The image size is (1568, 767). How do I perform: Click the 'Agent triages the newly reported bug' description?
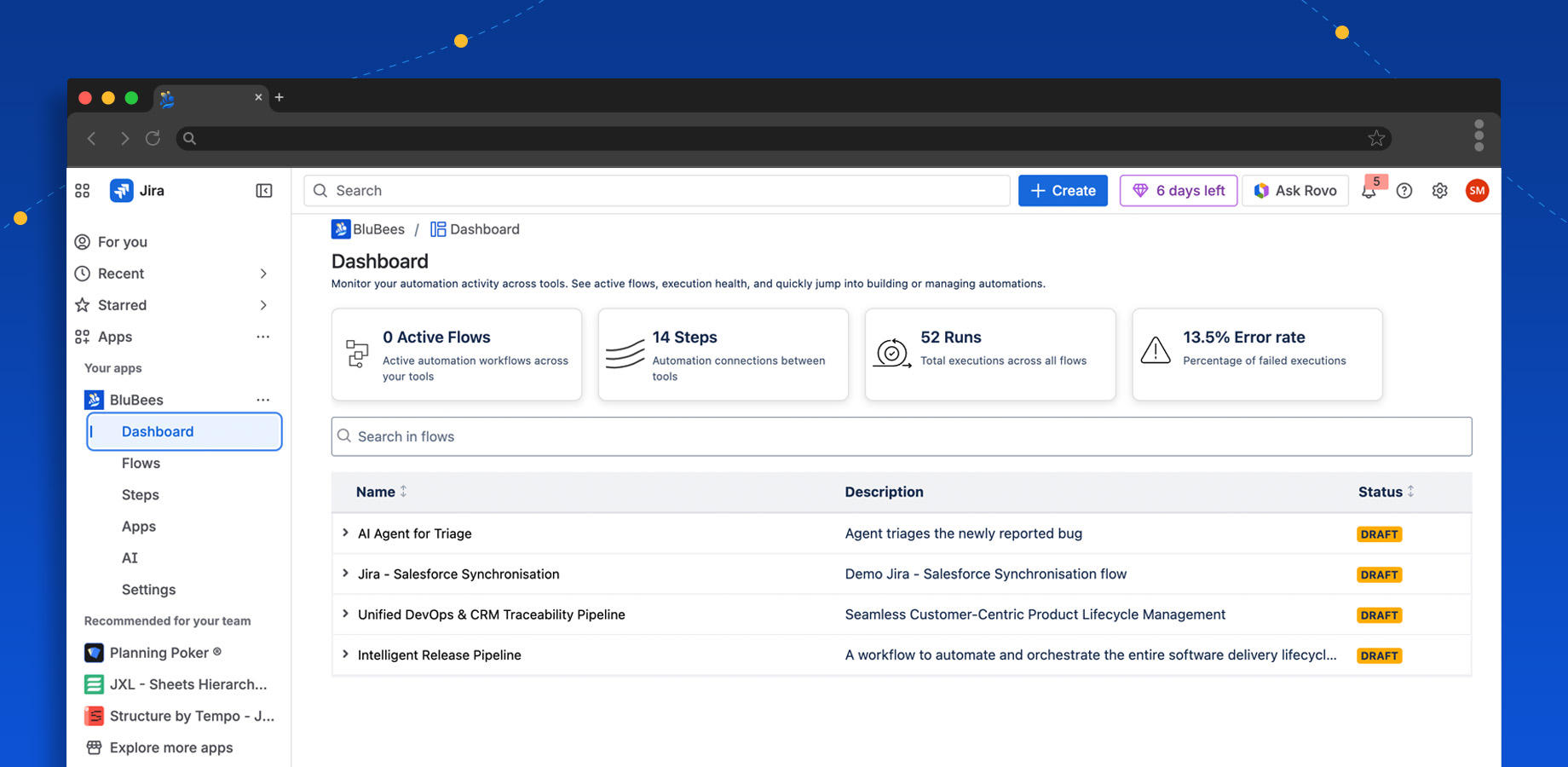click(964, 533)
